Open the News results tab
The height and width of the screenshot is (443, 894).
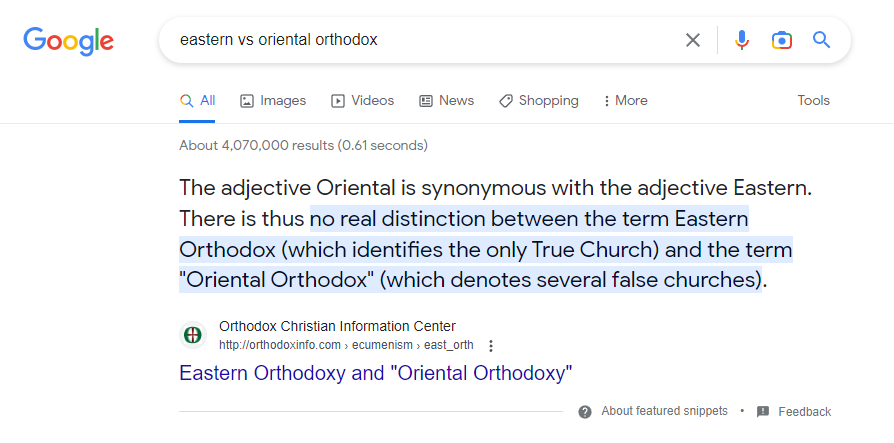click(x=446, y=101)
